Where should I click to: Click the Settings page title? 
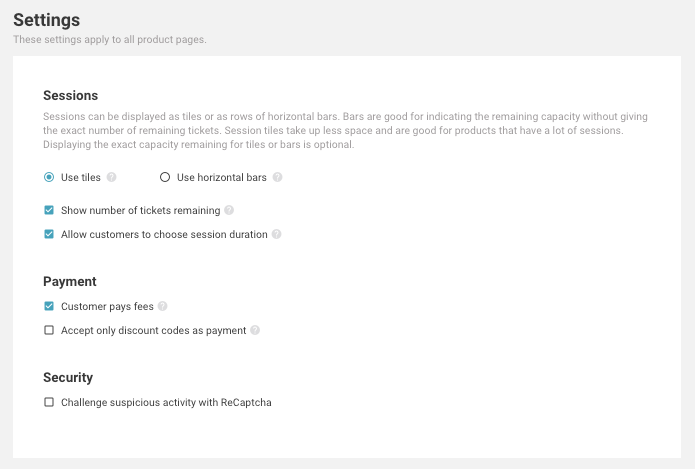47,20
